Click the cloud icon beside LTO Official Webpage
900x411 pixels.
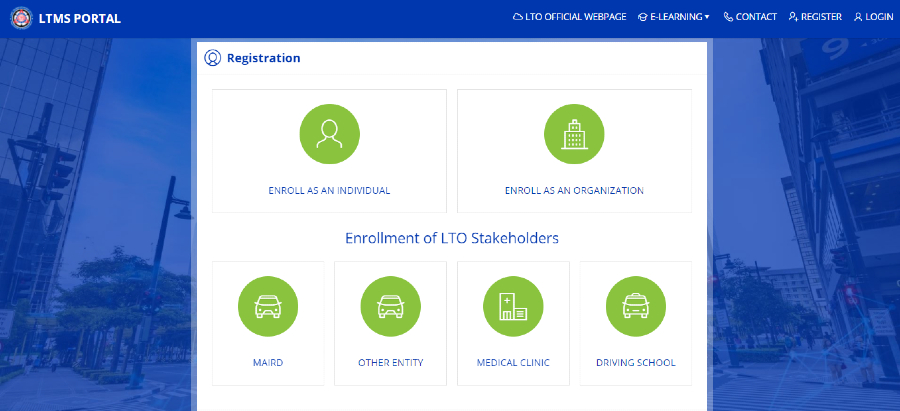click(x=517, y=17)
